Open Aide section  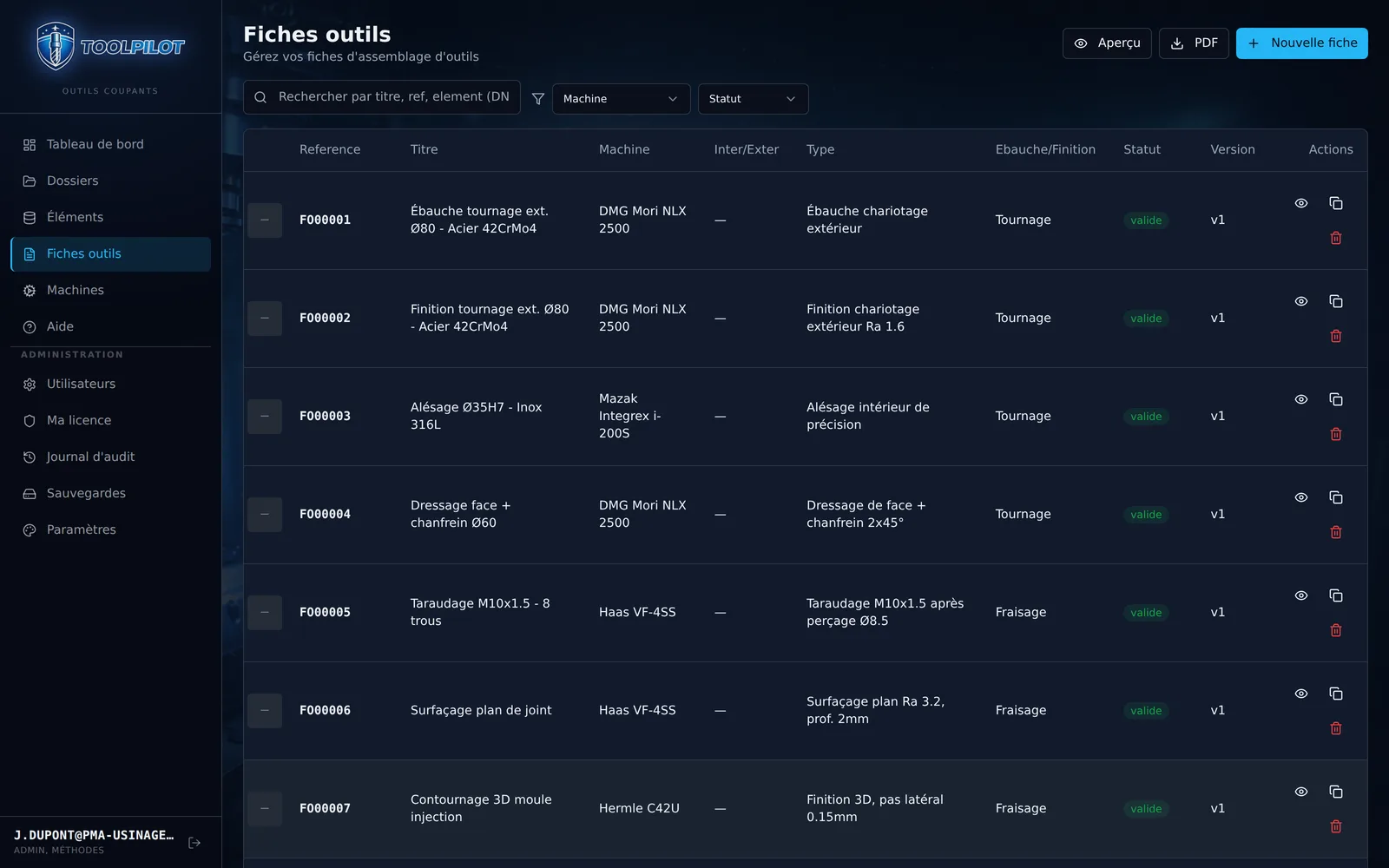coord(110,327)
